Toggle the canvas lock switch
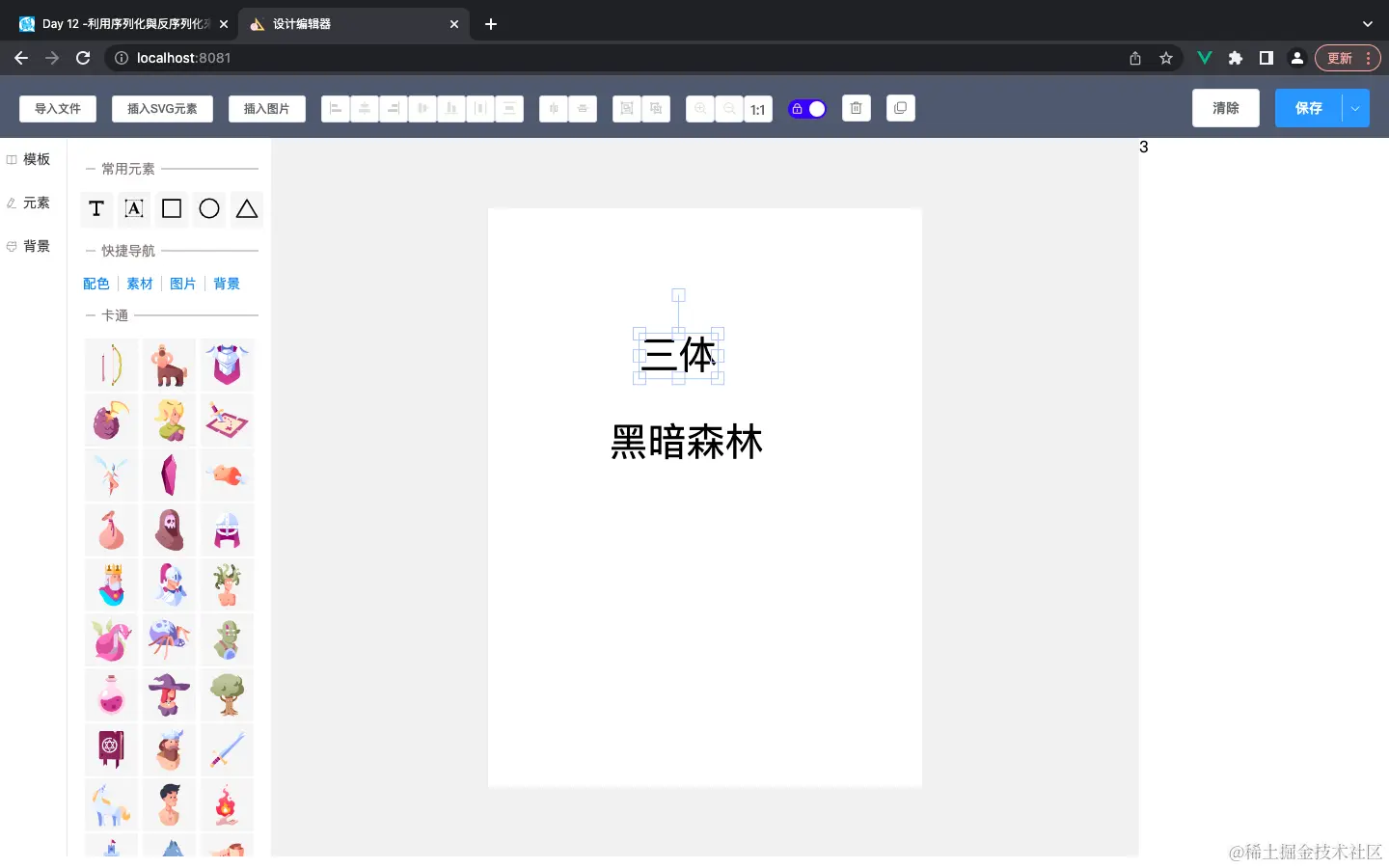1389x868 pixels. [x=807, y=108]
